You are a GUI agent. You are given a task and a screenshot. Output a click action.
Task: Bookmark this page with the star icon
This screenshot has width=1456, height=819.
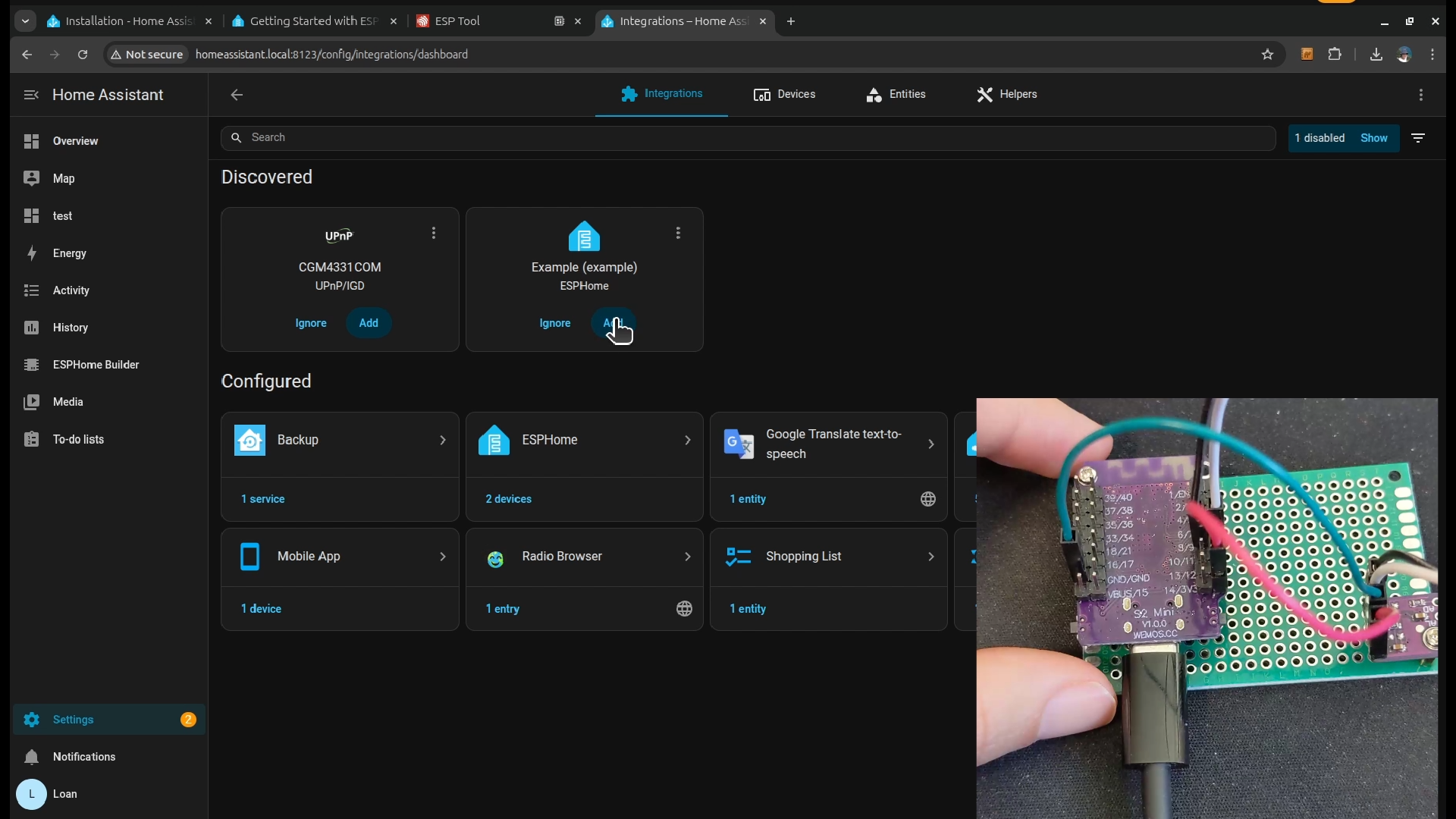[x=1267, y=55]
